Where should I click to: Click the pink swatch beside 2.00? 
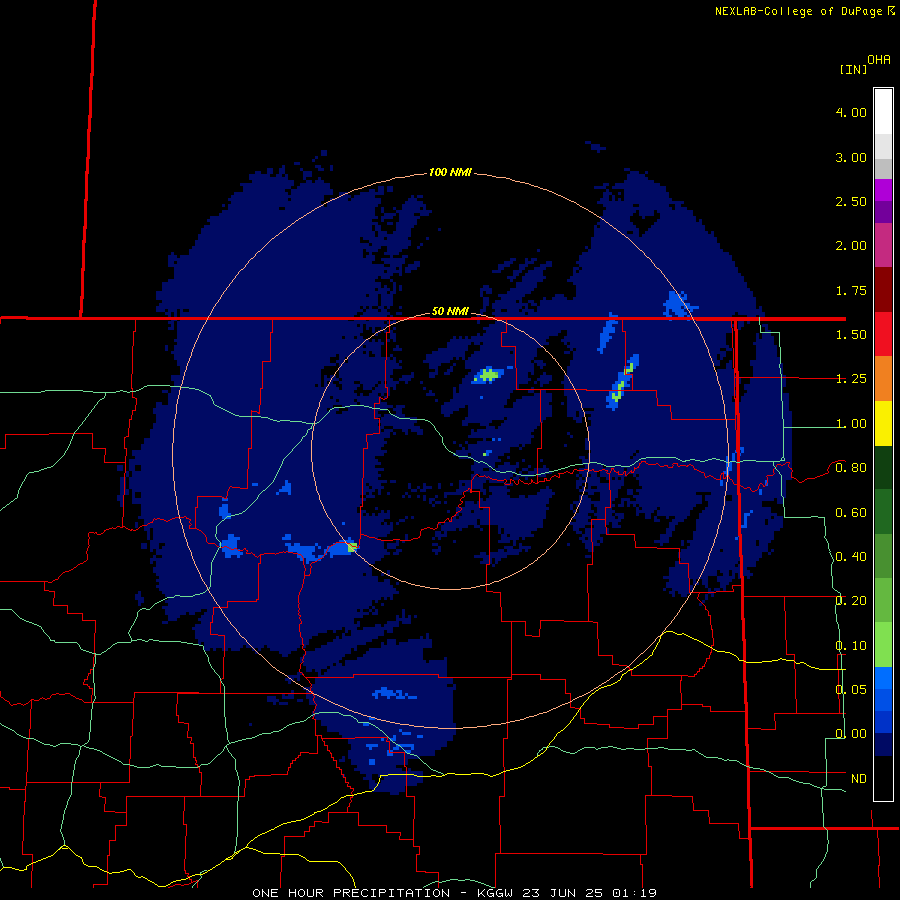point(883,246)
